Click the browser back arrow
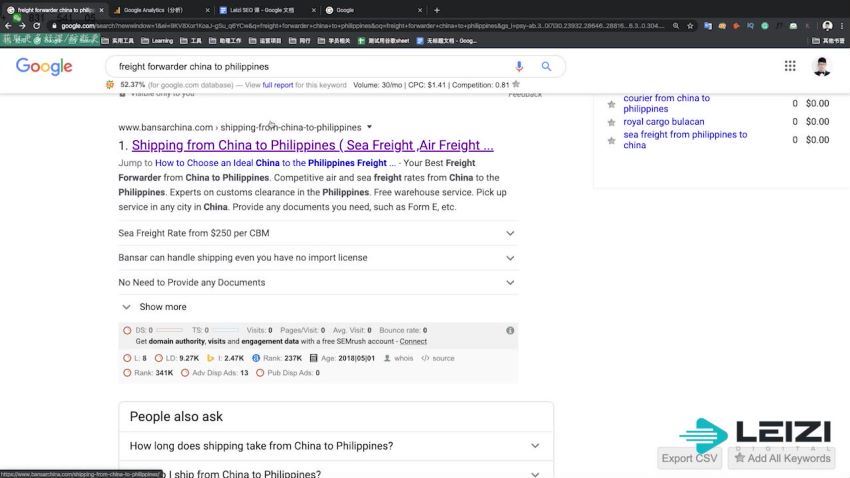The height and width of the screenshot is (478, 850). click(x=8, y=25)
